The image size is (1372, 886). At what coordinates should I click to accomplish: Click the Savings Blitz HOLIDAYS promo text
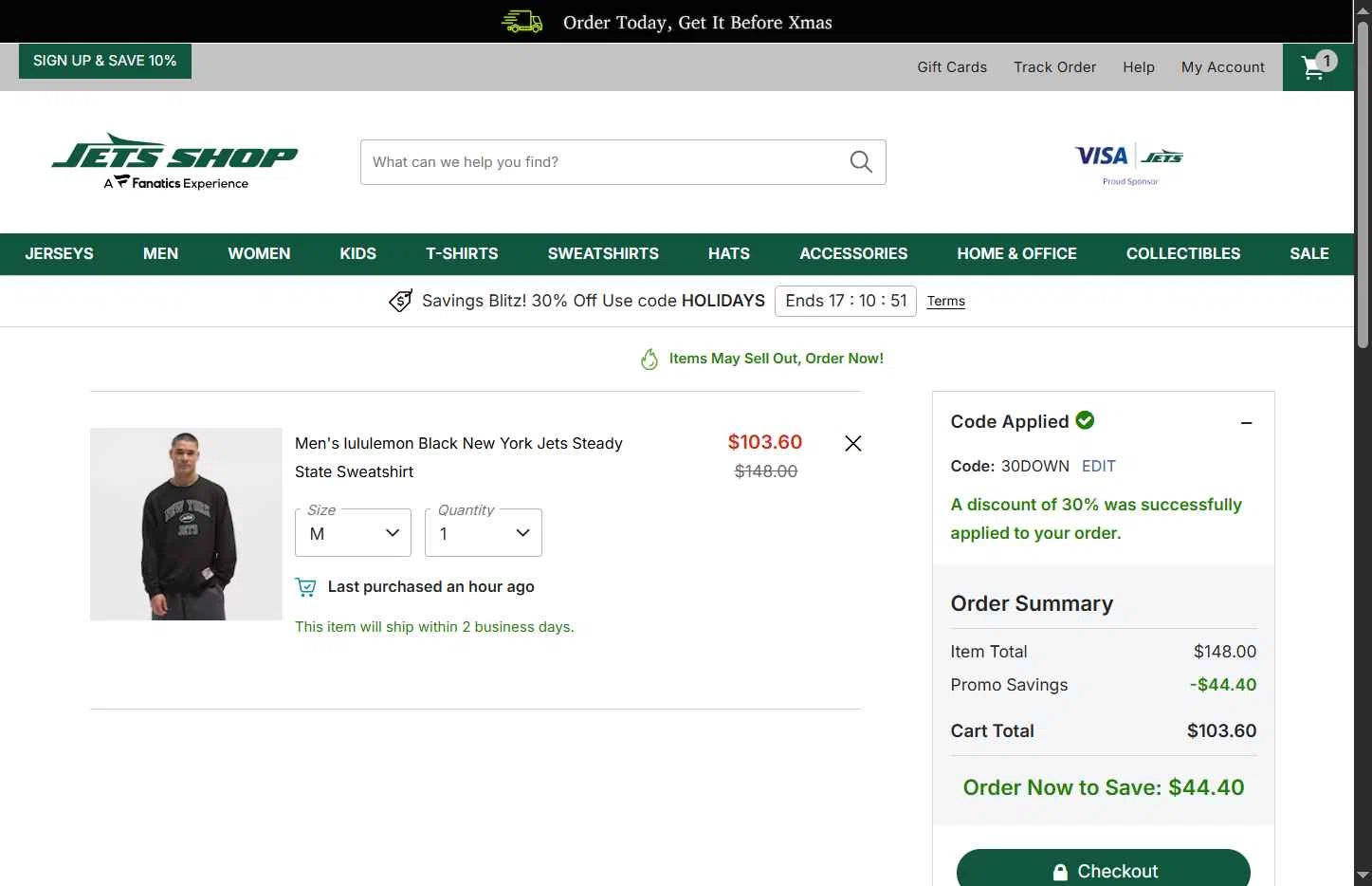click(594, 301)
